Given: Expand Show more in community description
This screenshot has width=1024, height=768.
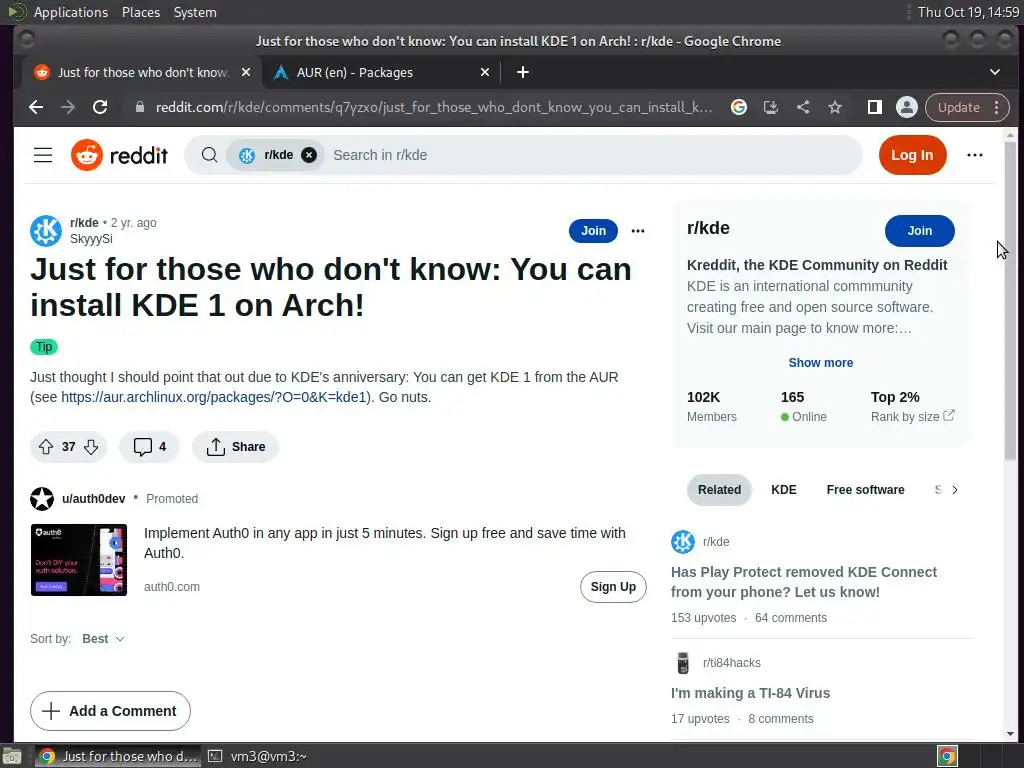Looking at the screenshot, I should [820, 362].
